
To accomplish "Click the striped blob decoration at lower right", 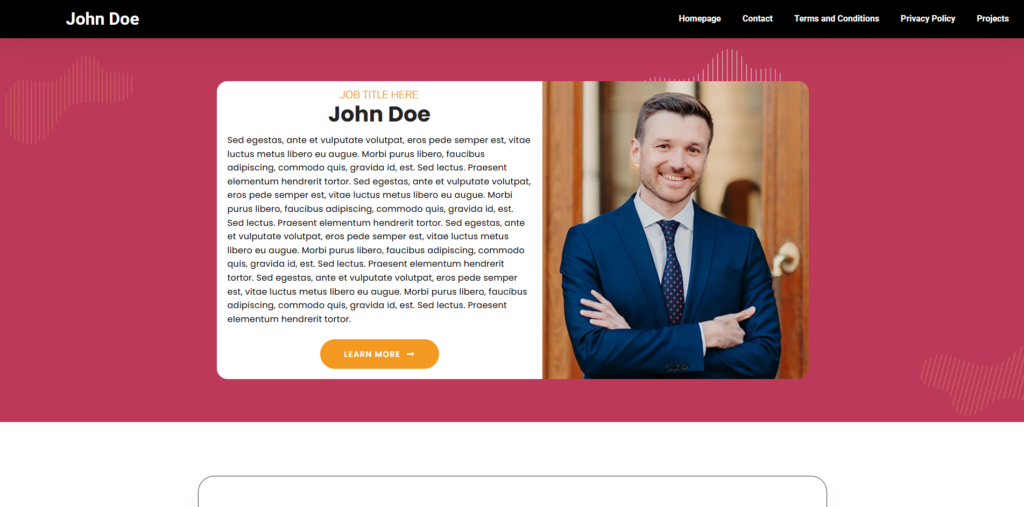I will (973, 382).
